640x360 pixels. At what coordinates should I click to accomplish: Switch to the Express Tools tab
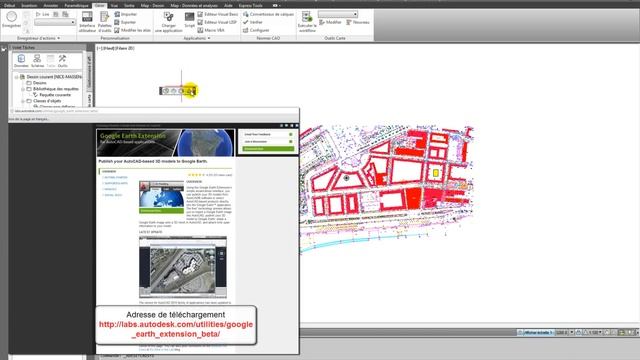(251, 5)
